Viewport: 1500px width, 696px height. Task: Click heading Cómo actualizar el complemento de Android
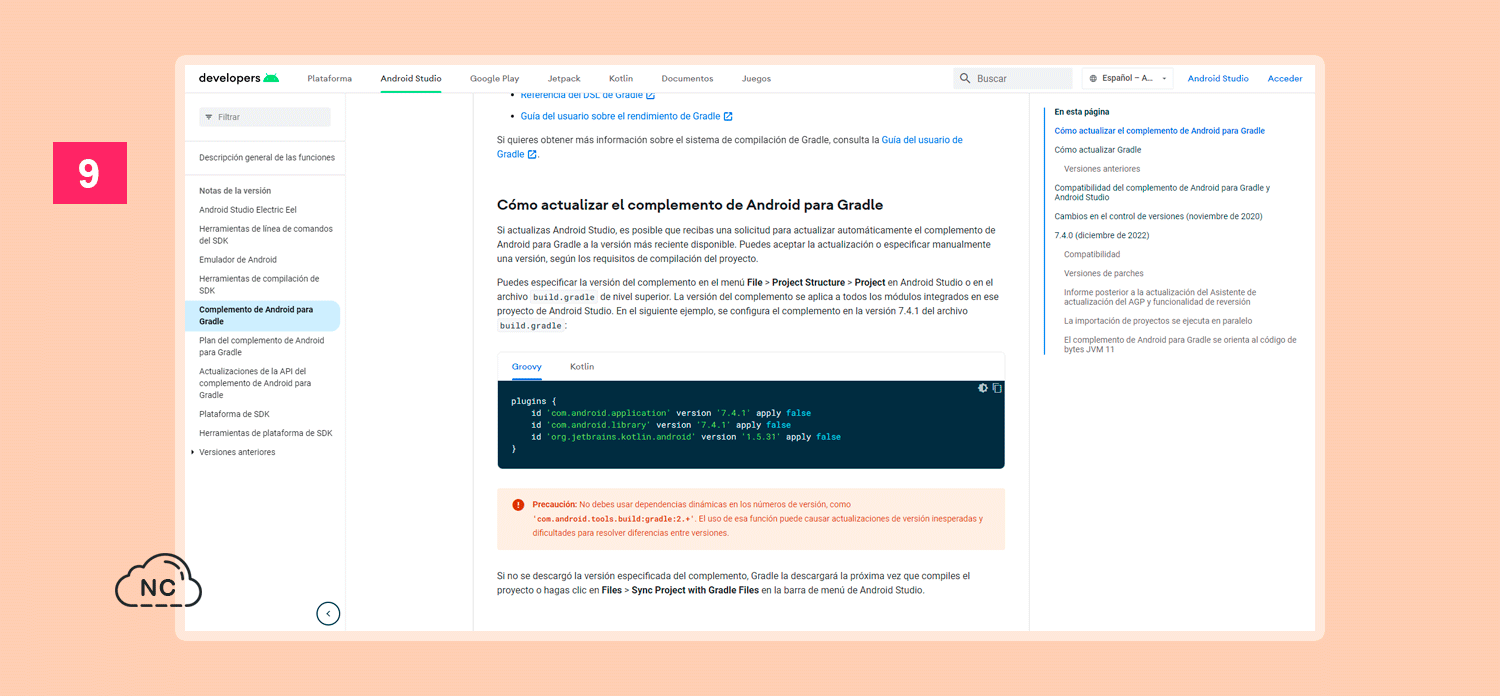pos(690,205)
